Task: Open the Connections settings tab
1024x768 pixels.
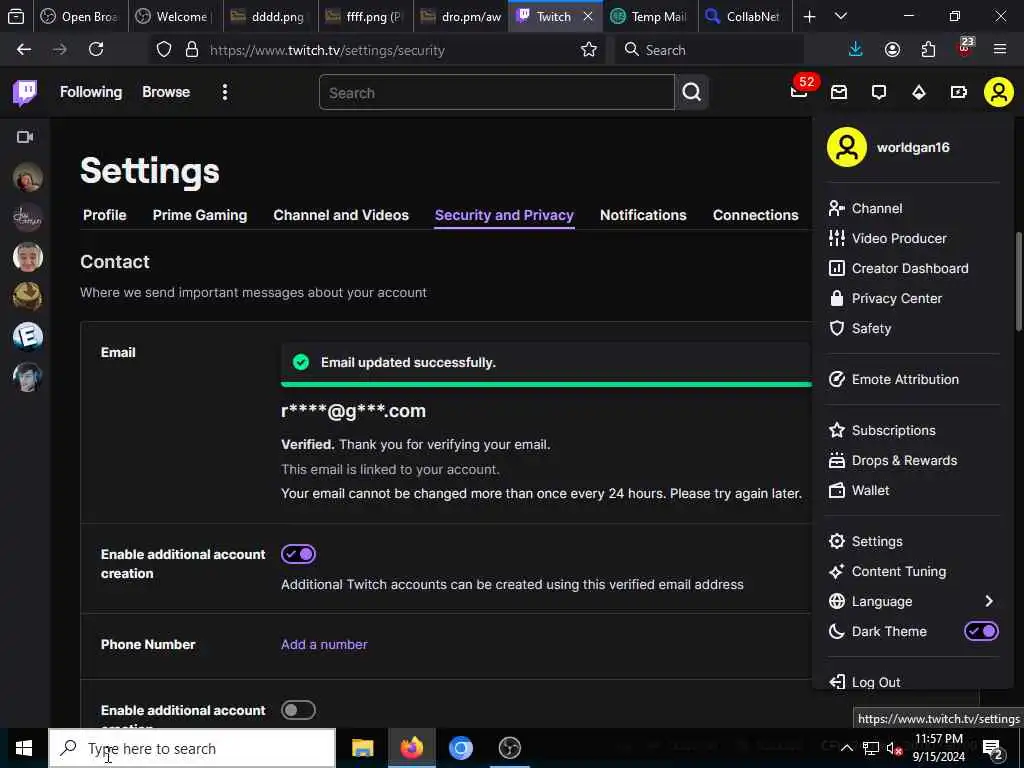Action: point(756,215)
